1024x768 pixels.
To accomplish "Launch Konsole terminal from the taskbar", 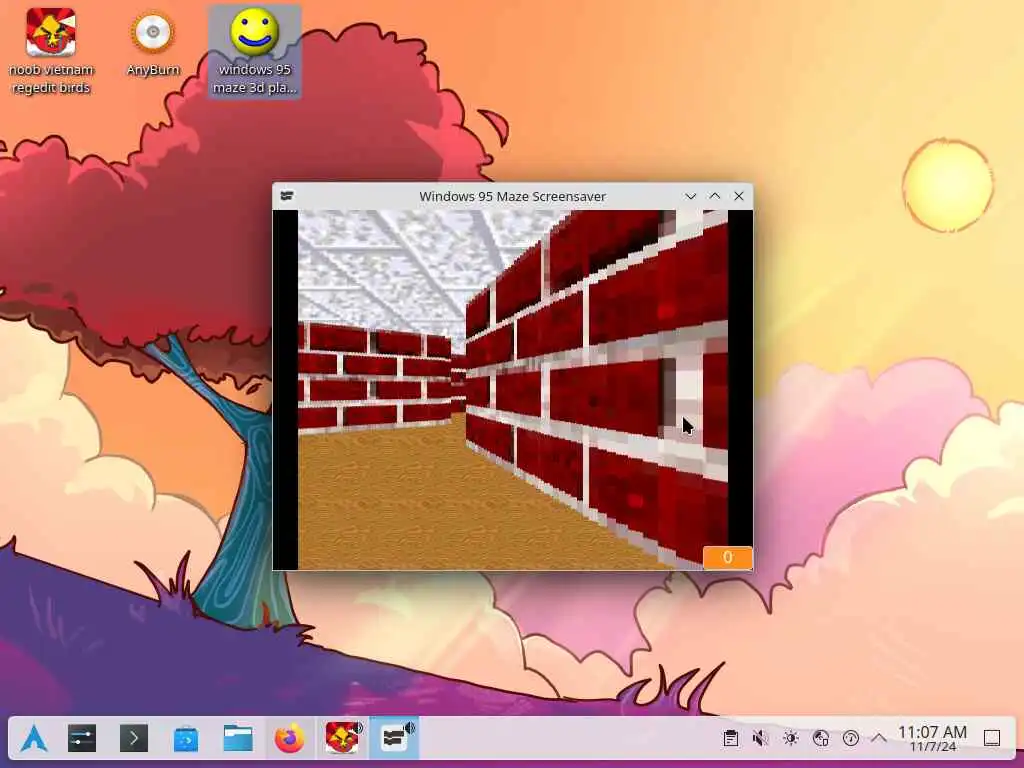I will [134, 739].
